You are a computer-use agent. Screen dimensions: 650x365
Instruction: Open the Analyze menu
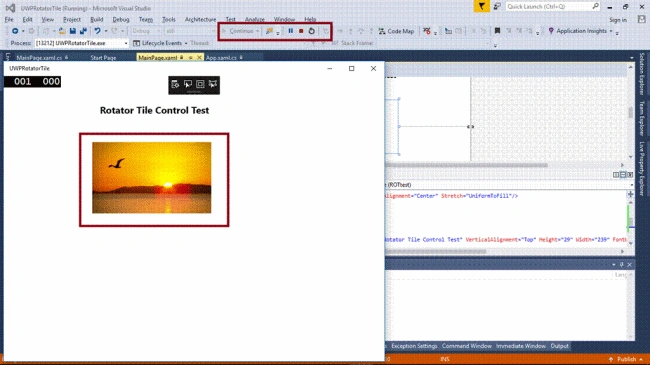pyautogui.click(x=255, y=19)
